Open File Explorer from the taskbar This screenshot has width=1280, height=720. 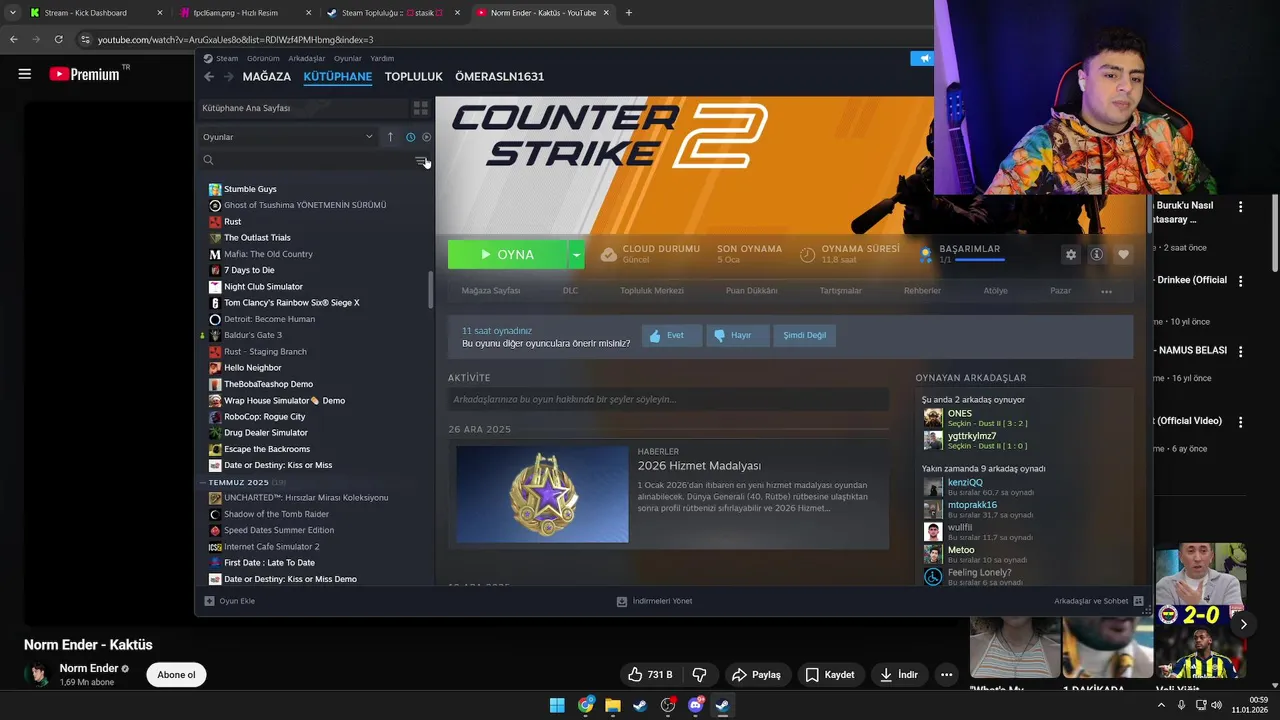coord(612,705)
